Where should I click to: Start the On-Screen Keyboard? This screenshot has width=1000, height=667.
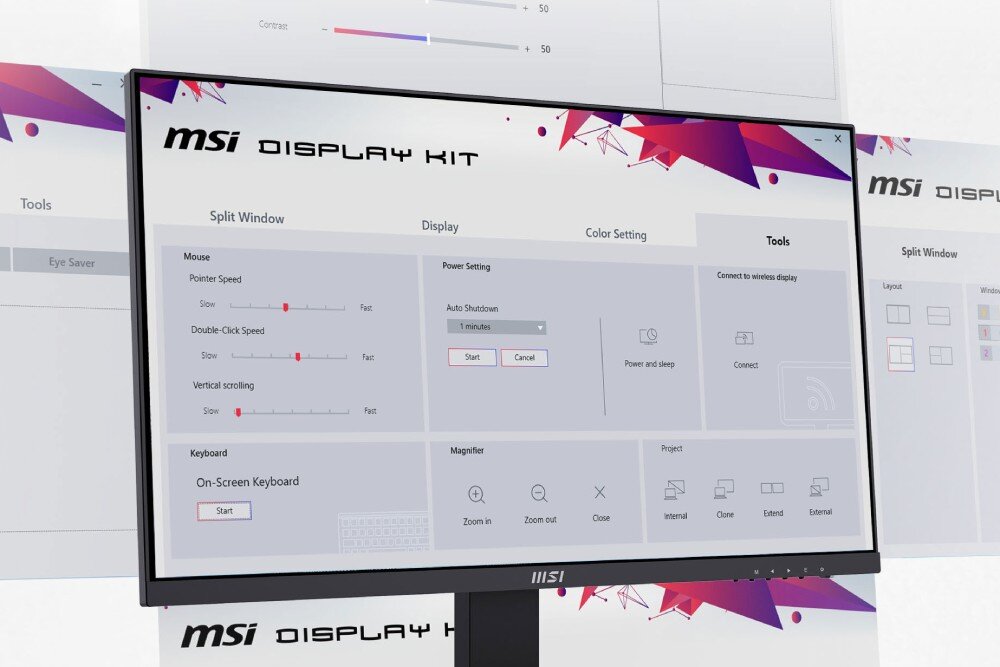coord(223,510)
